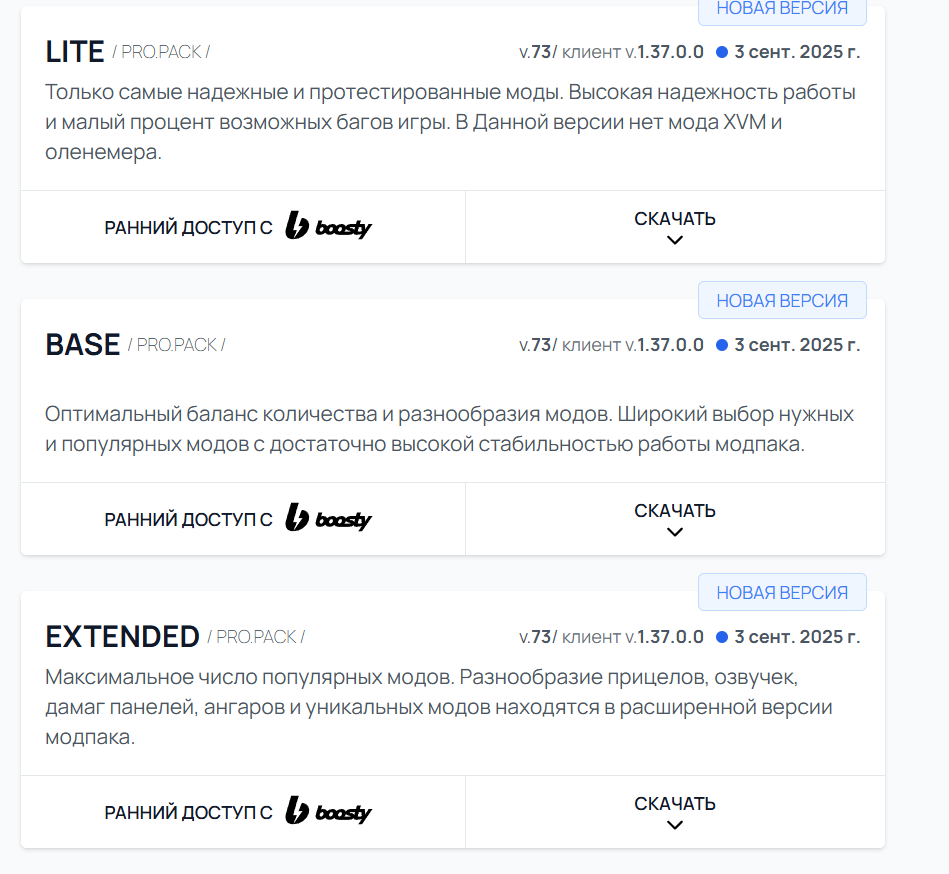Expand the BASE download chevron arrow
The height and width of the screenshot is (874, 949).
[675, 532]
